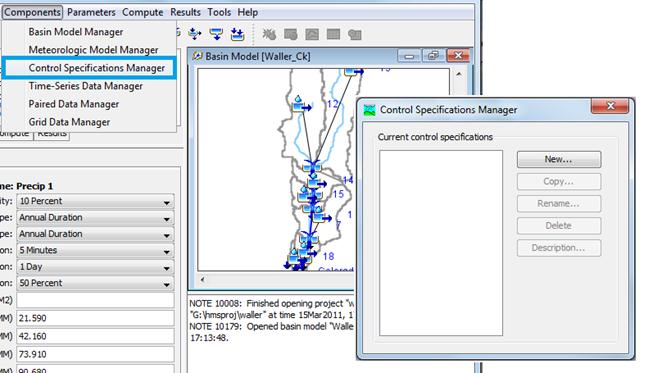Click the Description... button
The height and width of the screenshot is (373, 653).
[x=559, y=248]
